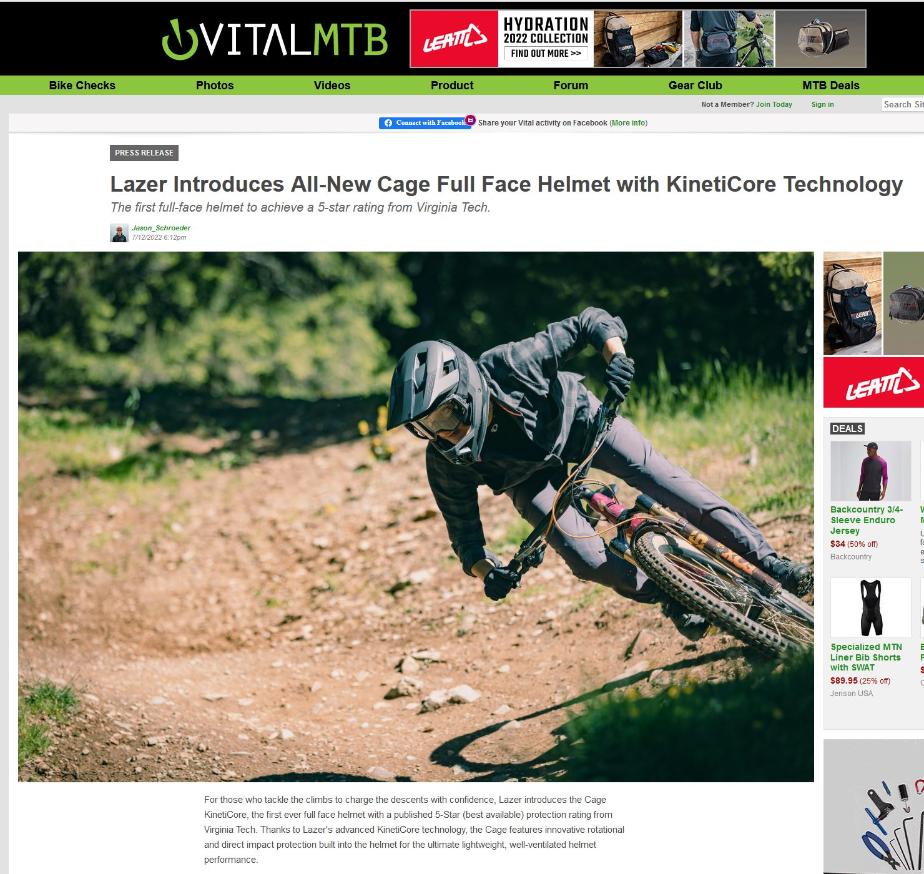Open the Videos menu item
This screenshot has width=924, height=874.
(x=332, y=85)
